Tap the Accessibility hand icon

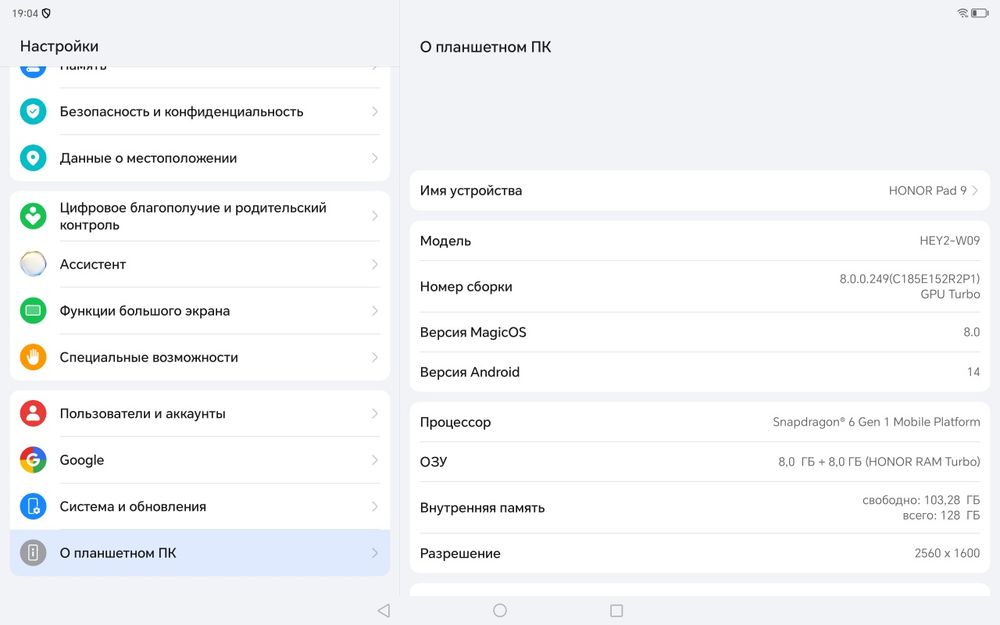coord(33,357)
